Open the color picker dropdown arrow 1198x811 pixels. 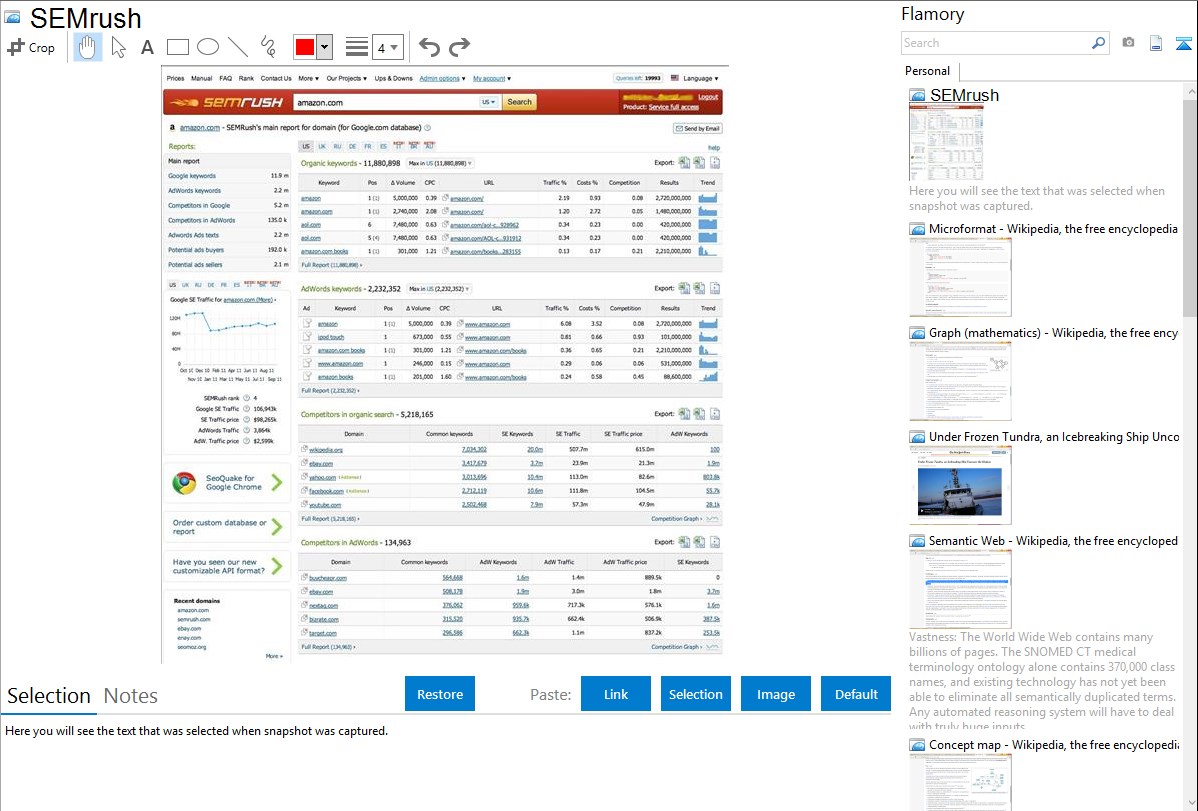(x=325, y=47)
